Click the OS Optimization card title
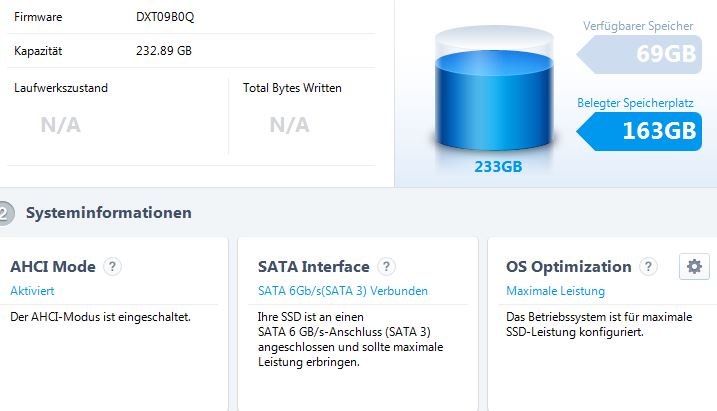717x411 pixels. [568, 267]
